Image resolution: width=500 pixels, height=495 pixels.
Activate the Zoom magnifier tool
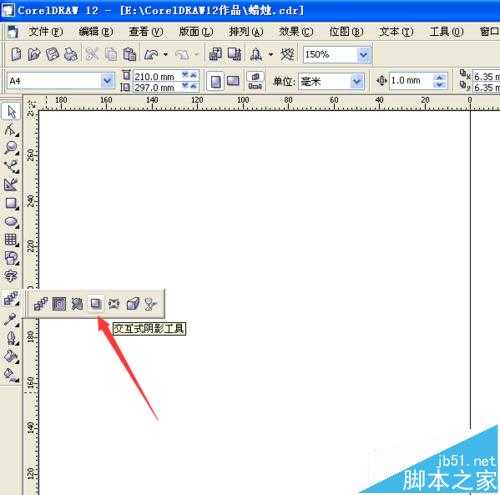(x=11, y=148)
